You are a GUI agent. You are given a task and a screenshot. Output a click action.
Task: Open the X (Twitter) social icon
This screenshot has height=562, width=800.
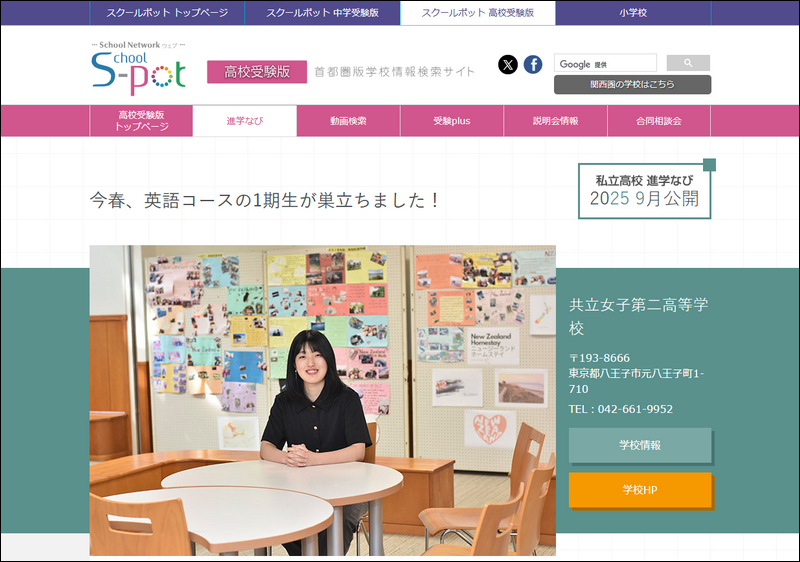tap(508, 65)
